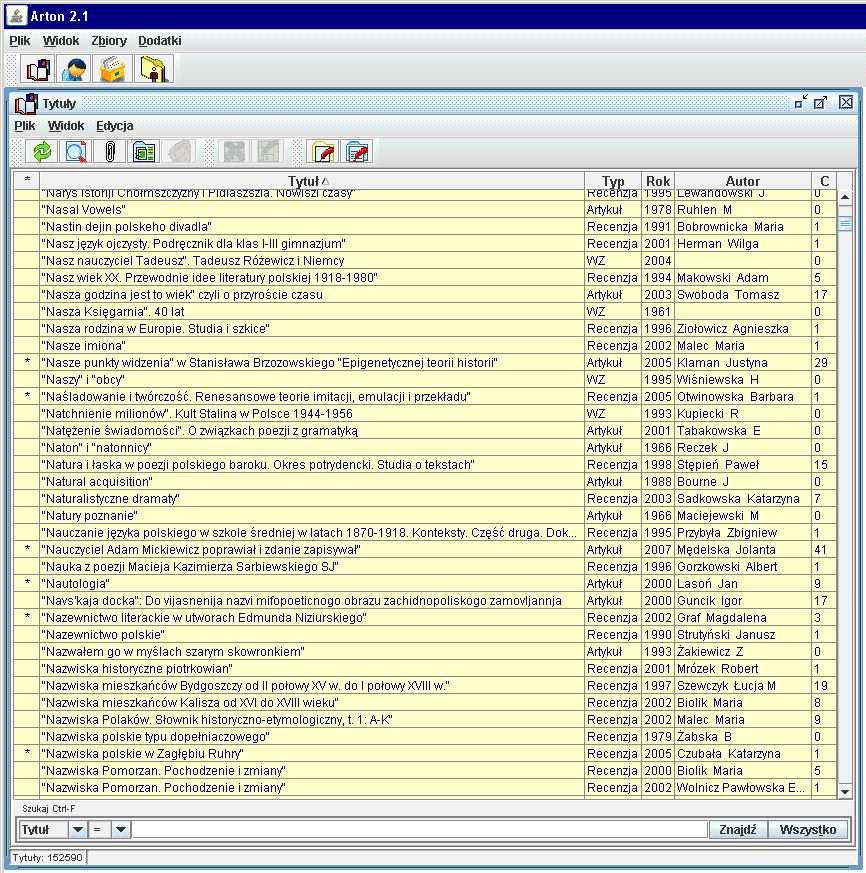
Task: Click the yellow folder edit-pen icon
Action: [322, 151]
